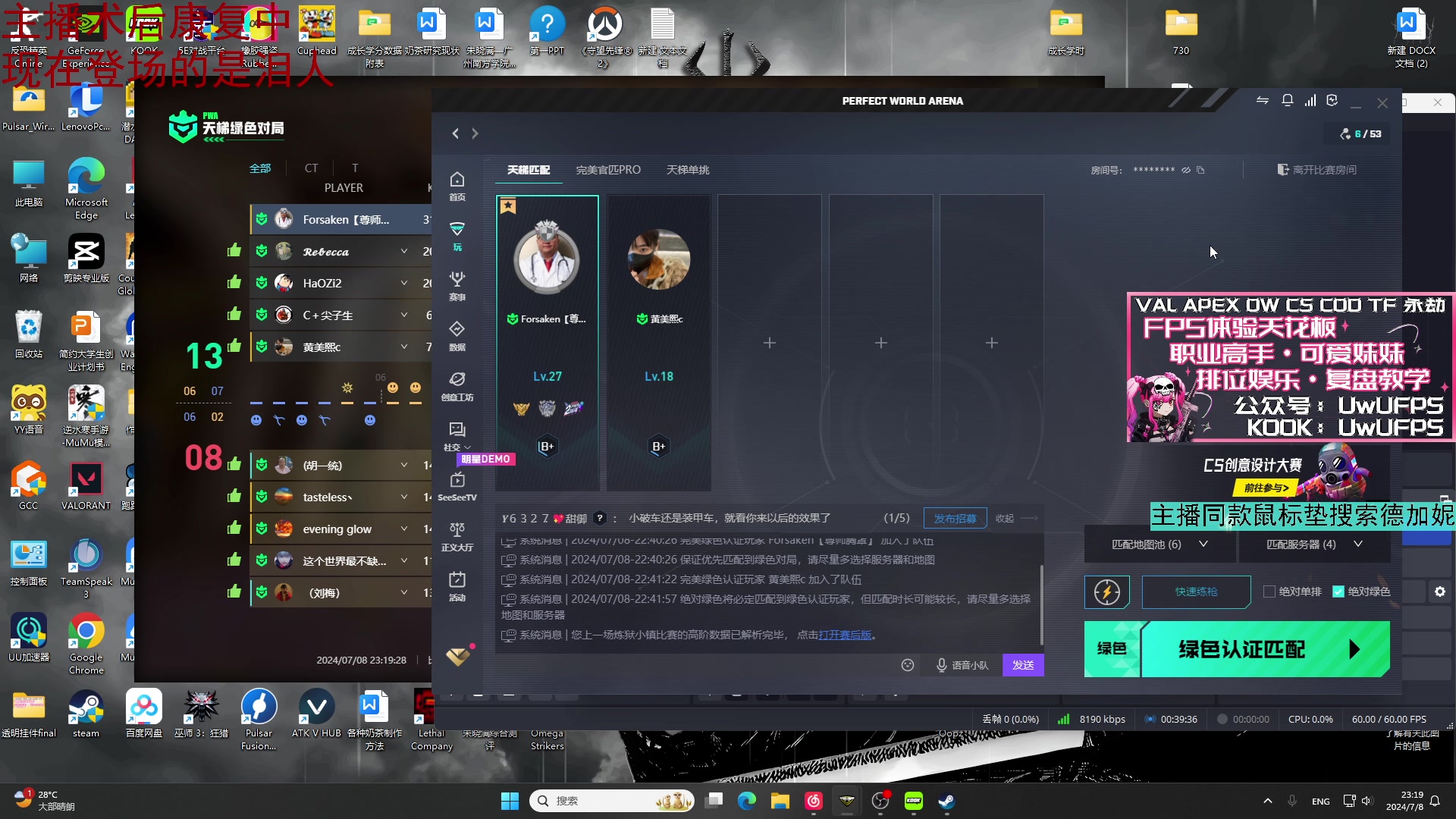Expand the 社交 social section in sidebar
The width and height of the screenshot is (1456, 819).
pyautogui.click(x=457, y=436)
